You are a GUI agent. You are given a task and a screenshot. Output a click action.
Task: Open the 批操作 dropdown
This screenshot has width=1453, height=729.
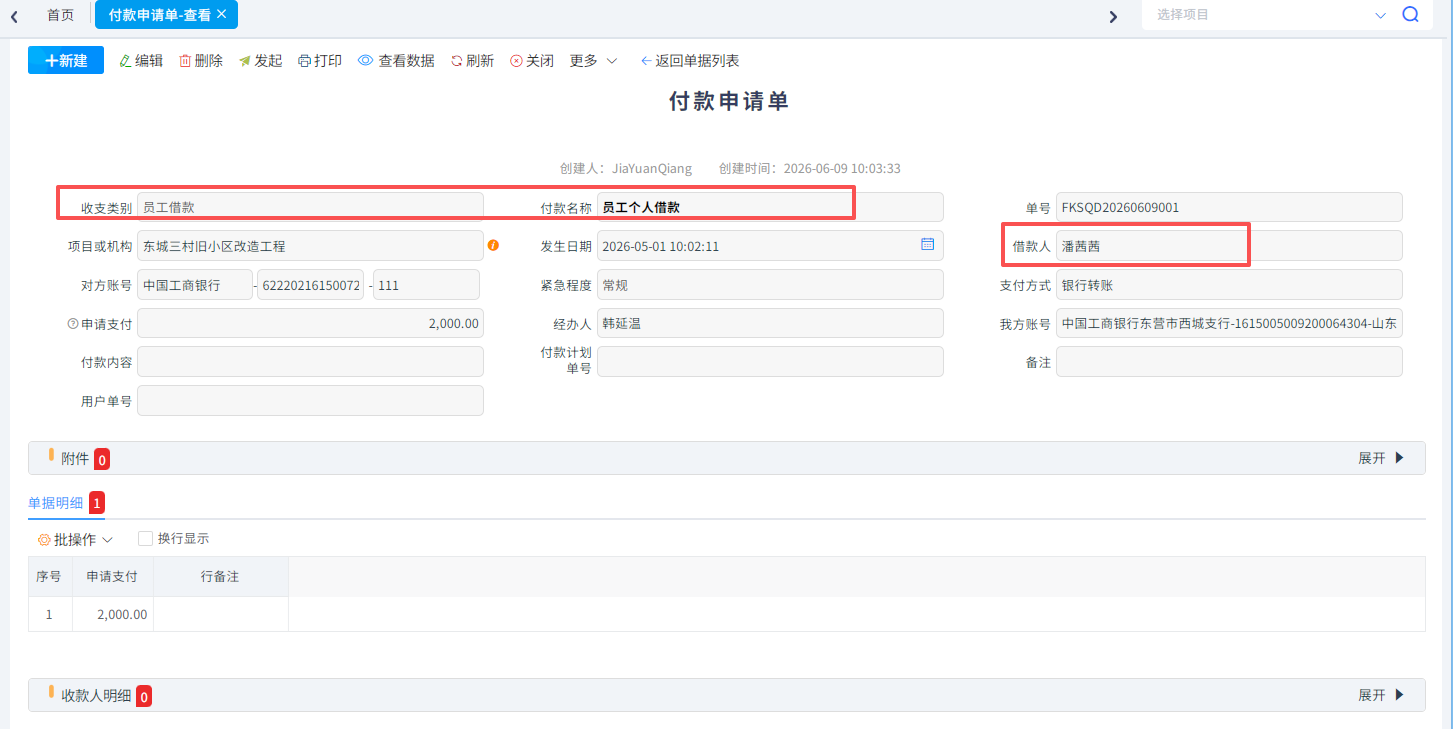pyautogui.click(x=75, y=539)
